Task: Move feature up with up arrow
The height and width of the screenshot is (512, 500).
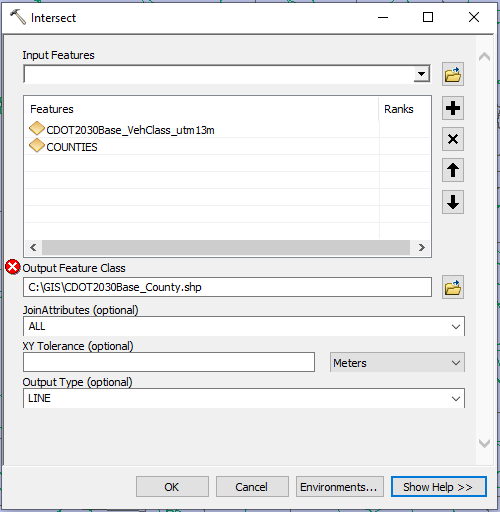Action: point(453,170)
